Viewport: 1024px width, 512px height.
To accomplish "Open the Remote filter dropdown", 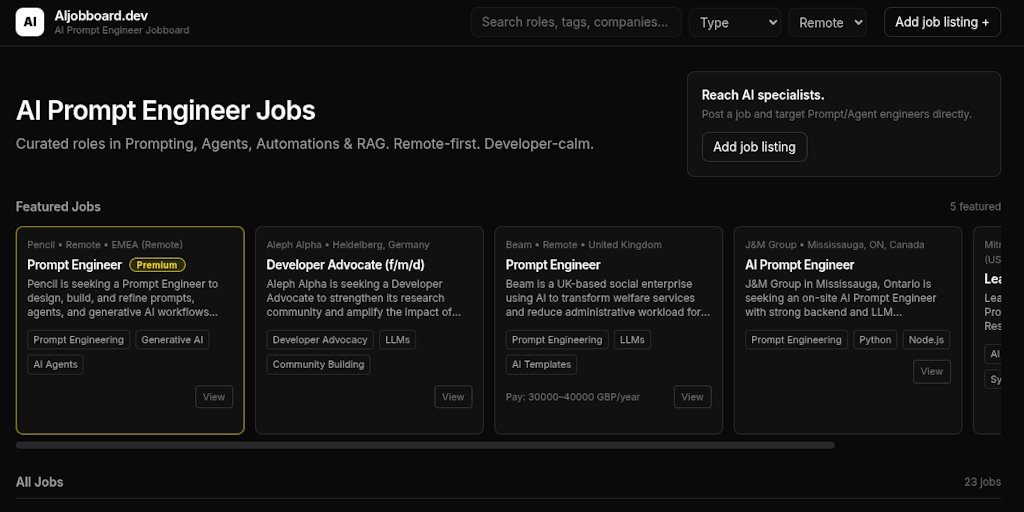I will (827, 22).
